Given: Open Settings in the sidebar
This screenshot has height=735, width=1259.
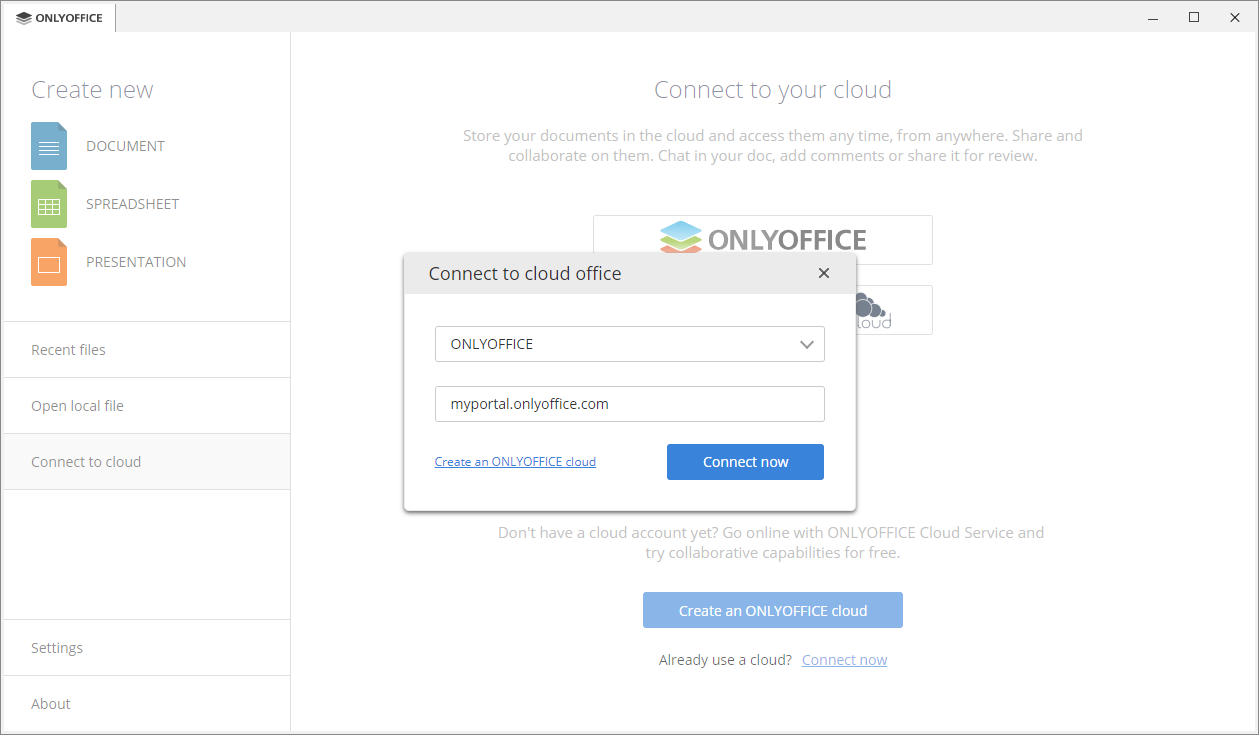Looking at the screenshot, I should 147,648.
